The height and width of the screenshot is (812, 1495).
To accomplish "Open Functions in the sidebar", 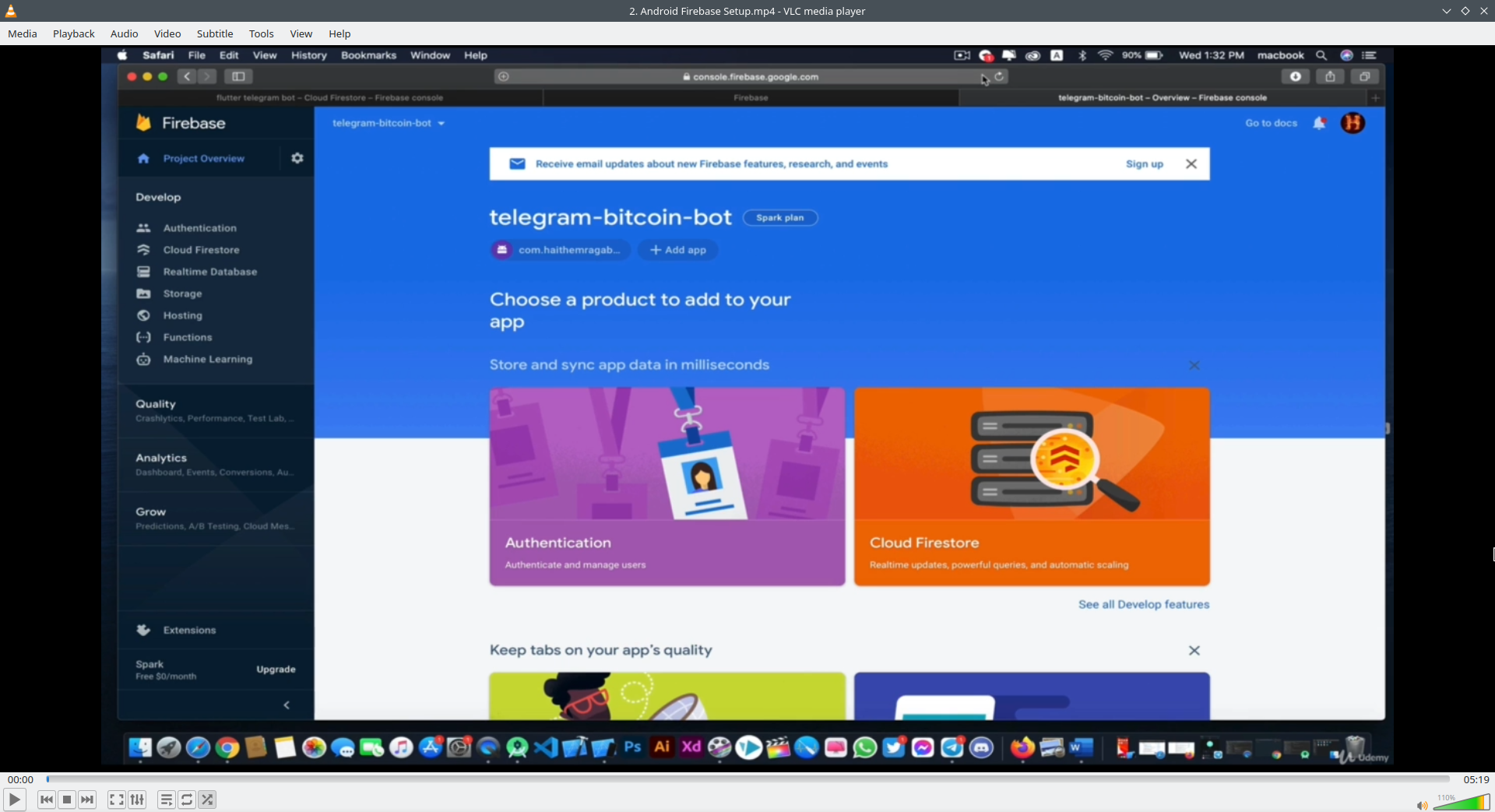I will [x=188, y=337].
